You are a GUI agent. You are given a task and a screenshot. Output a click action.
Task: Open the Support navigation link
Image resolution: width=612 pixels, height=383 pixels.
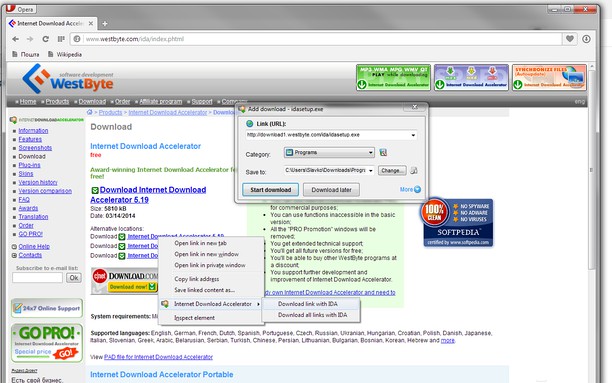[x=202, y=102]
